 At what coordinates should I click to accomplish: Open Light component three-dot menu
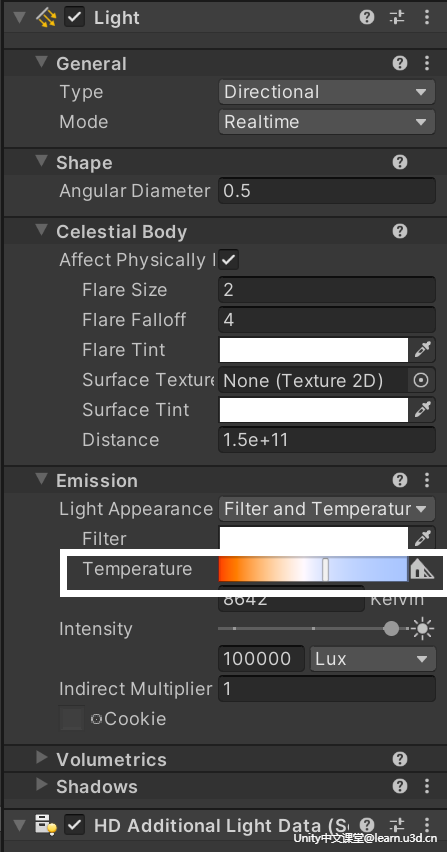[427, 17]
